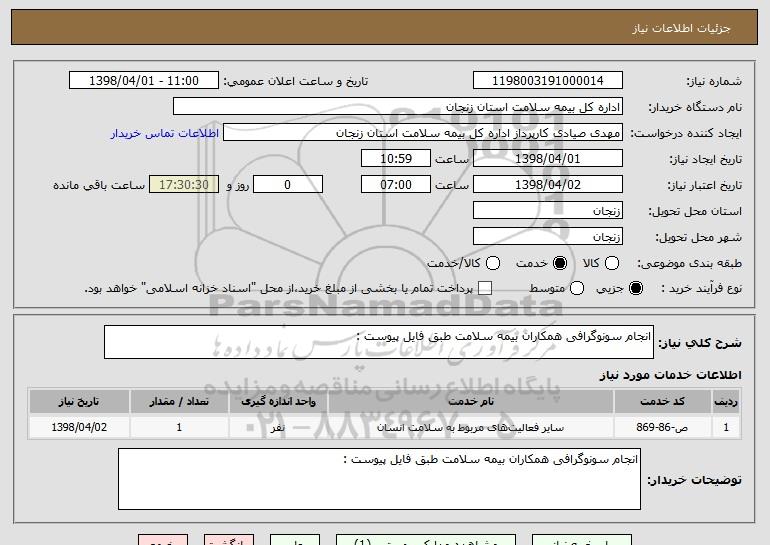Open the اطلاعات تماس خریدار link
Screen dimensions: 770x545
[165, 133]
